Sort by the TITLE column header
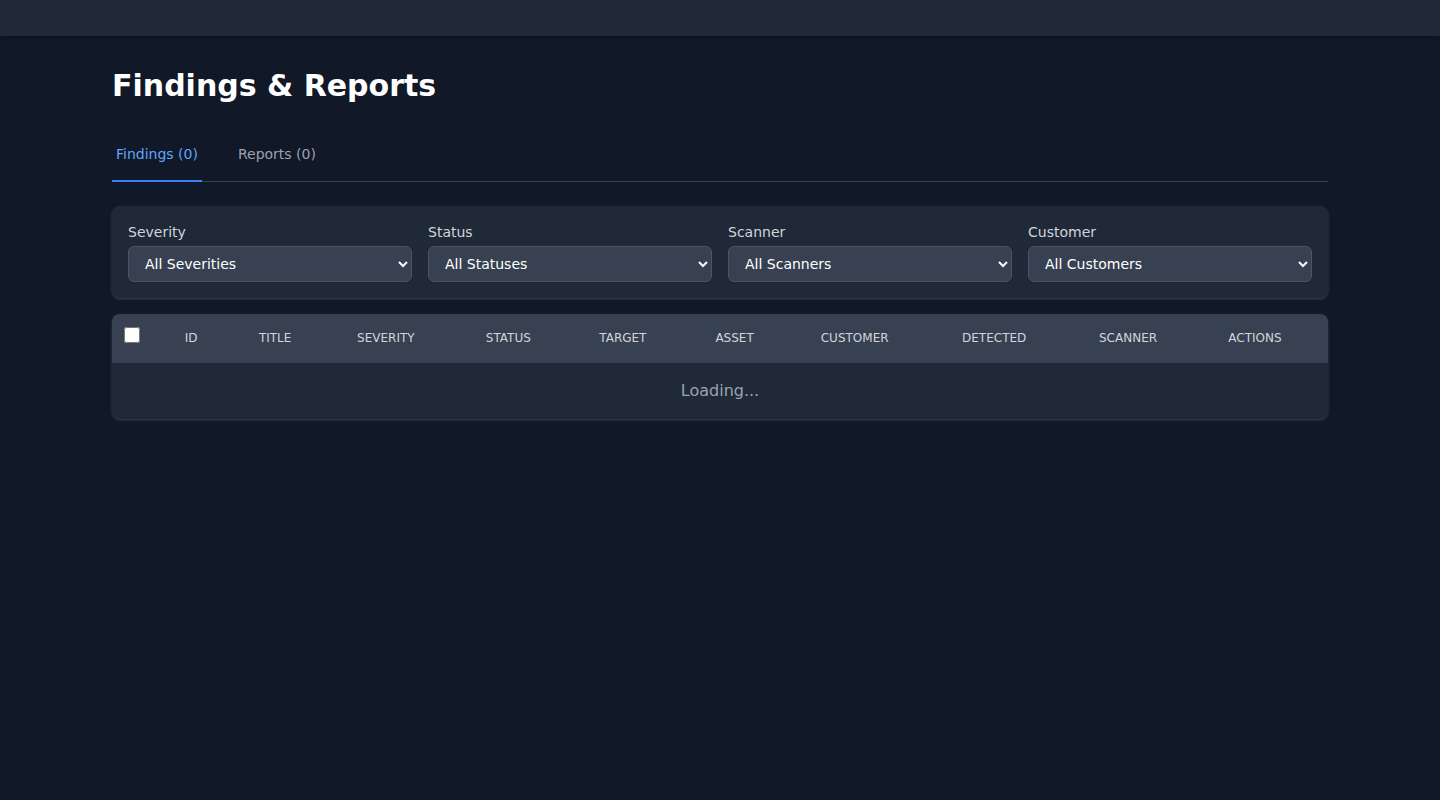This screenshot has height=800, width=1440. [x=275, y=338]
